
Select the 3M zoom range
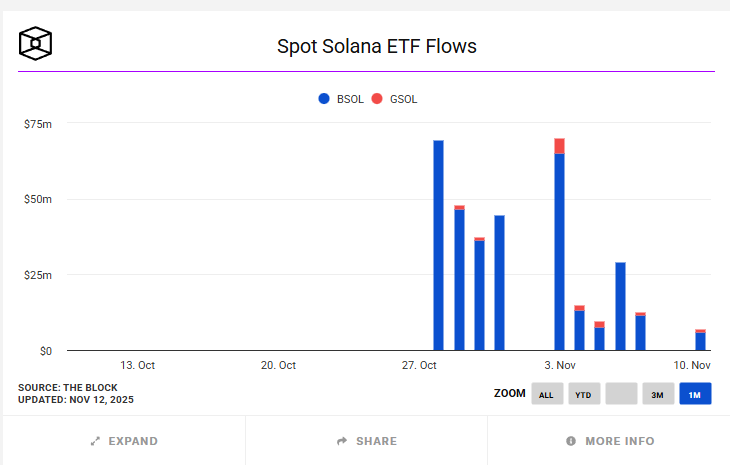657,394
